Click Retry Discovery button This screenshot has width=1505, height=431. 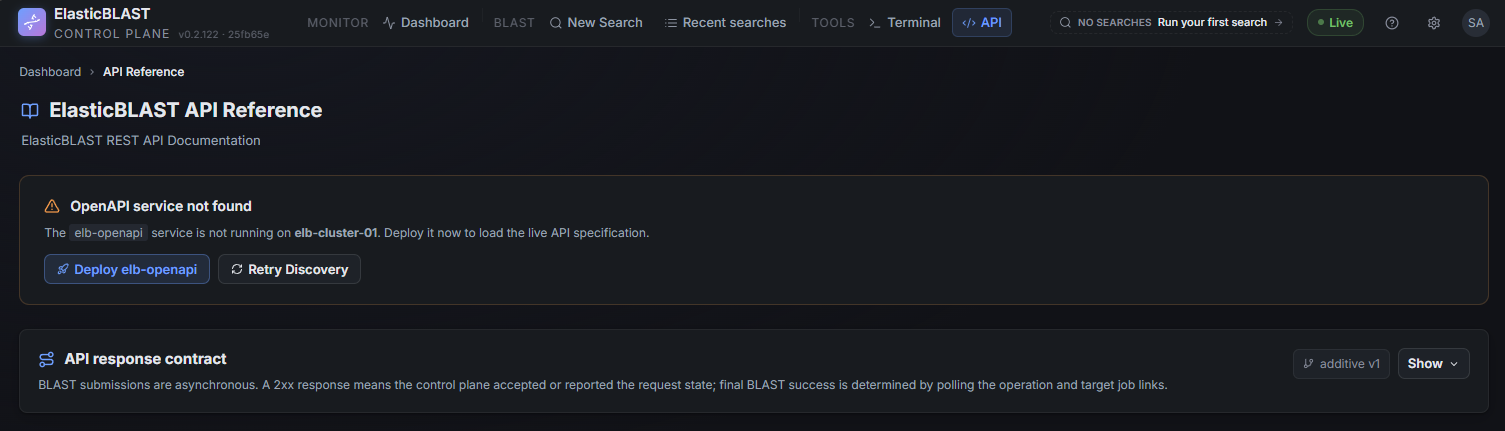click(x=289, y=269)
